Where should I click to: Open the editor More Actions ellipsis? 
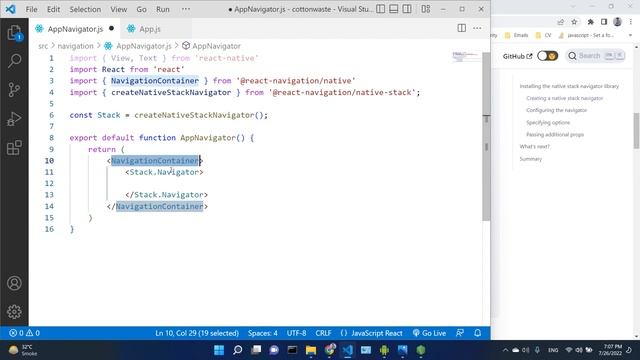click(x=477, y=28)
